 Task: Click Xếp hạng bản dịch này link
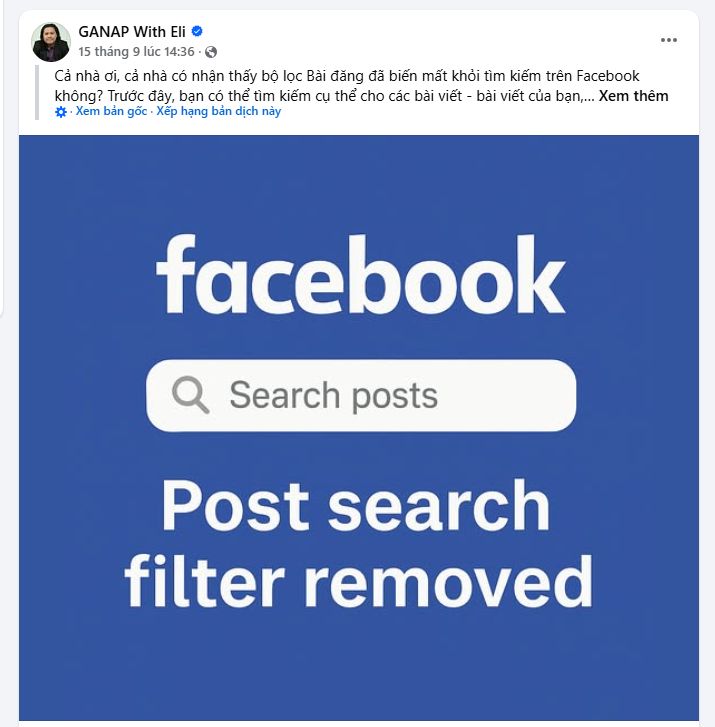[218, 111]
